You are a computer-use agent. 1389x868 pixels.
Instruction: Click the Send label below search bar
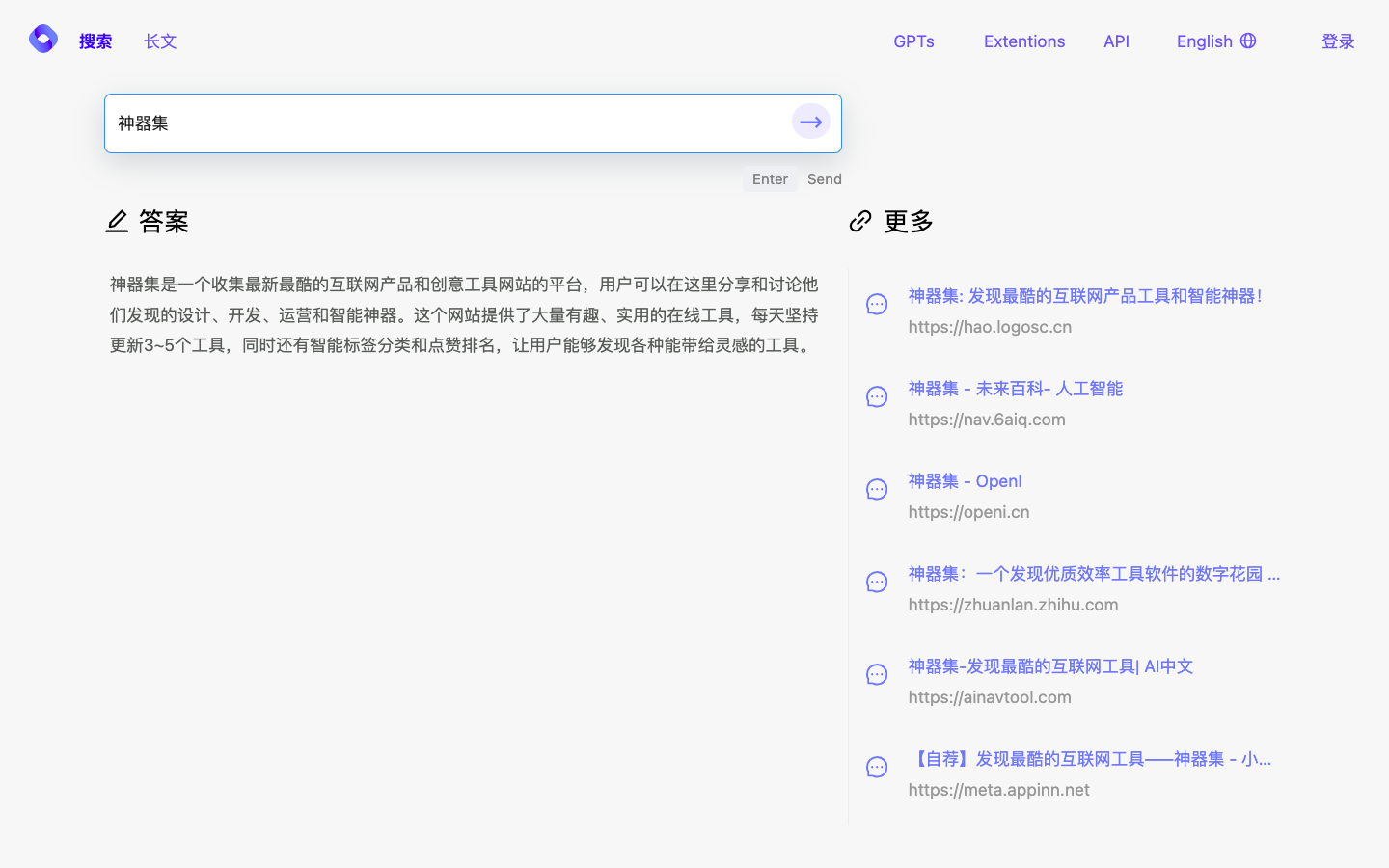[825, 178]
